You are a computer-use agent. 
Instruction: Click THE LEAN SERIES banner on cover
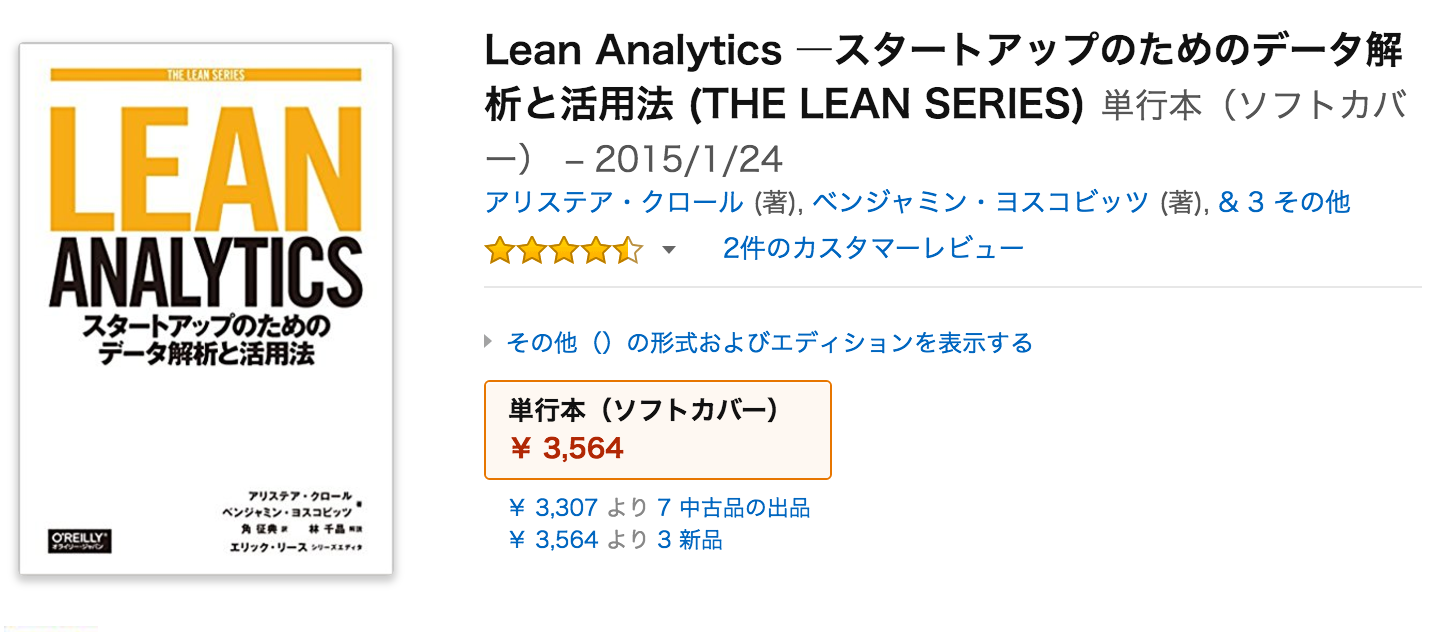206,73
